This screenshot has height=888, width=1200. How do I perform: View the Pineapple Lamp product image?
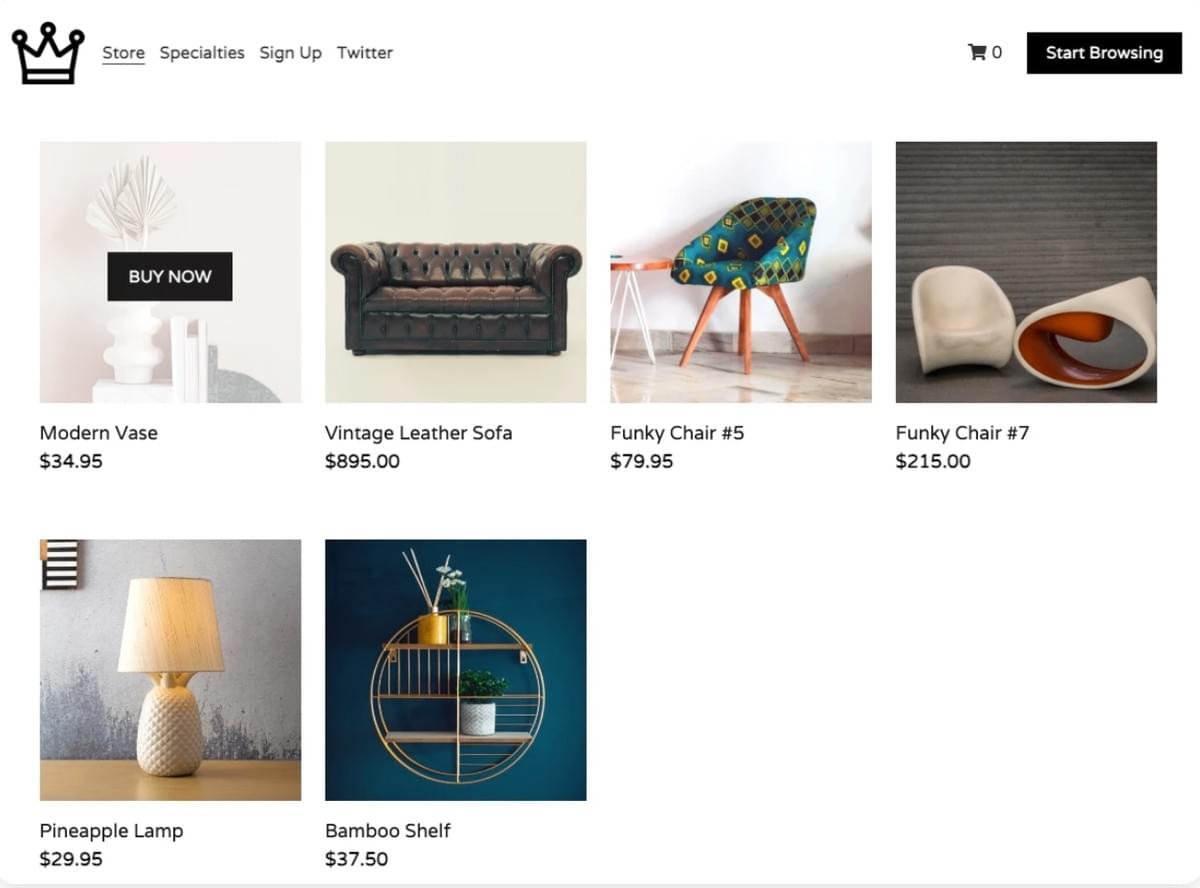tap(170, 670)
